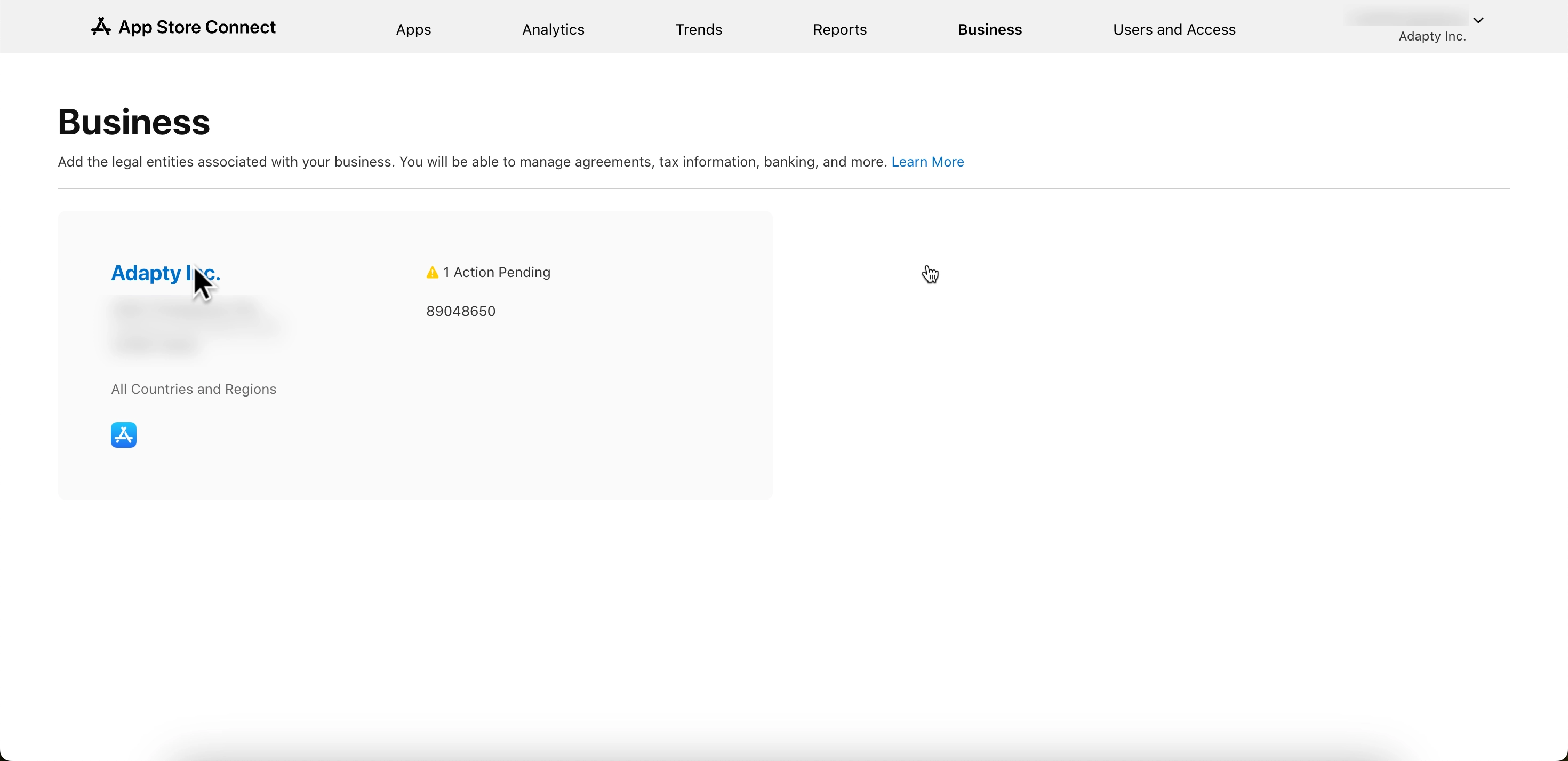Follow the Learn More link
The width and height of the screenshot is (1568, 761).
click(x=927, y=162)
